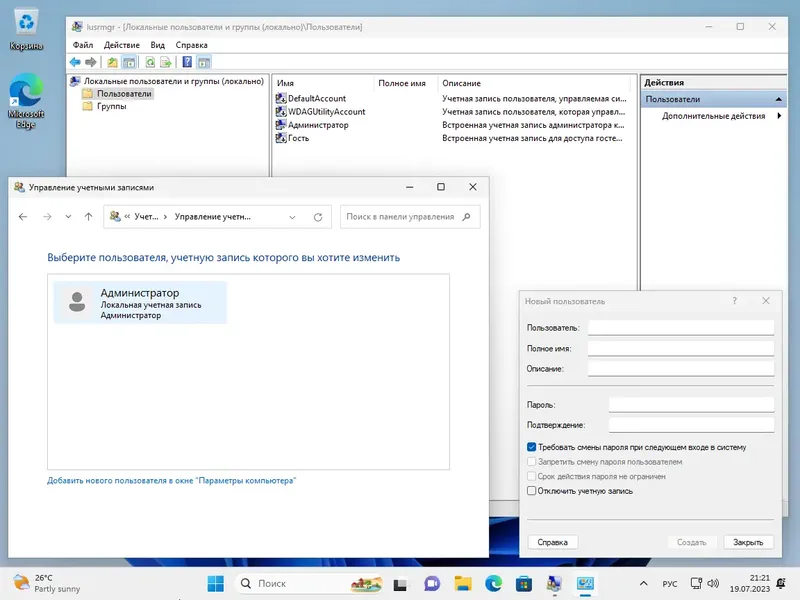Click the Help icon in lusrmgr toolbar

tap(187, 62)
